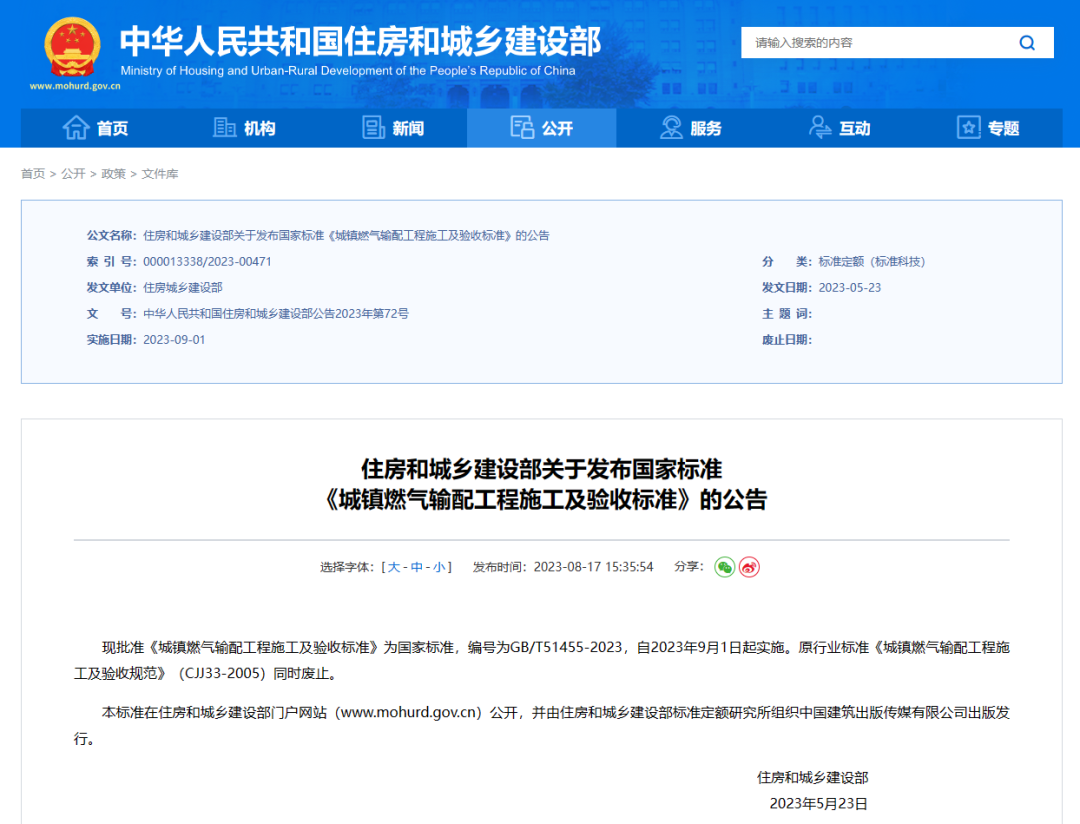This screenshot has height=824, width=1080.
Task: Click the 分享 label
Action: tap(689, 566)
